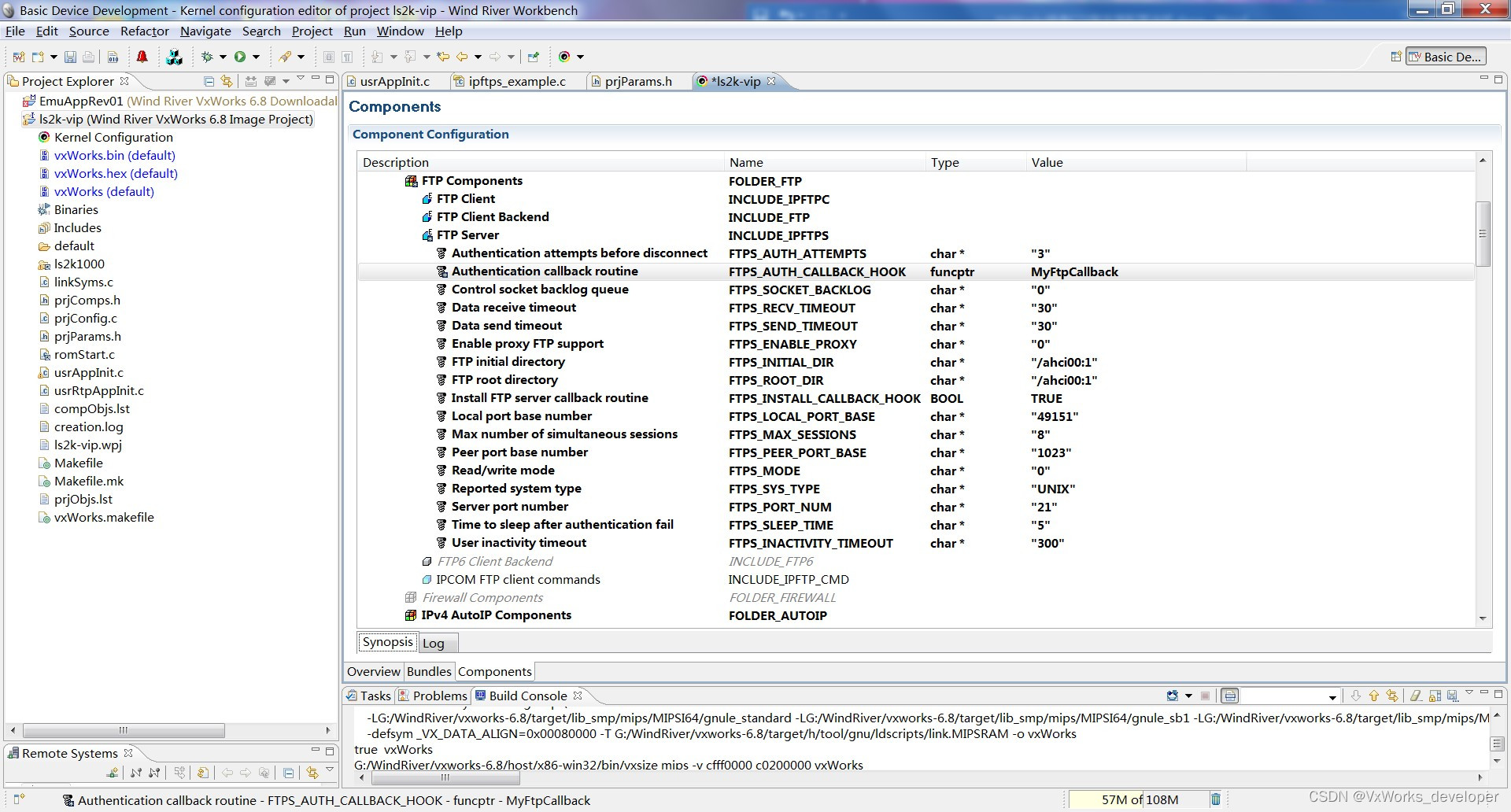Open the New dropdown arrow in toolbar
This screenshot has height=812, width=1511.
click(54, 57)
